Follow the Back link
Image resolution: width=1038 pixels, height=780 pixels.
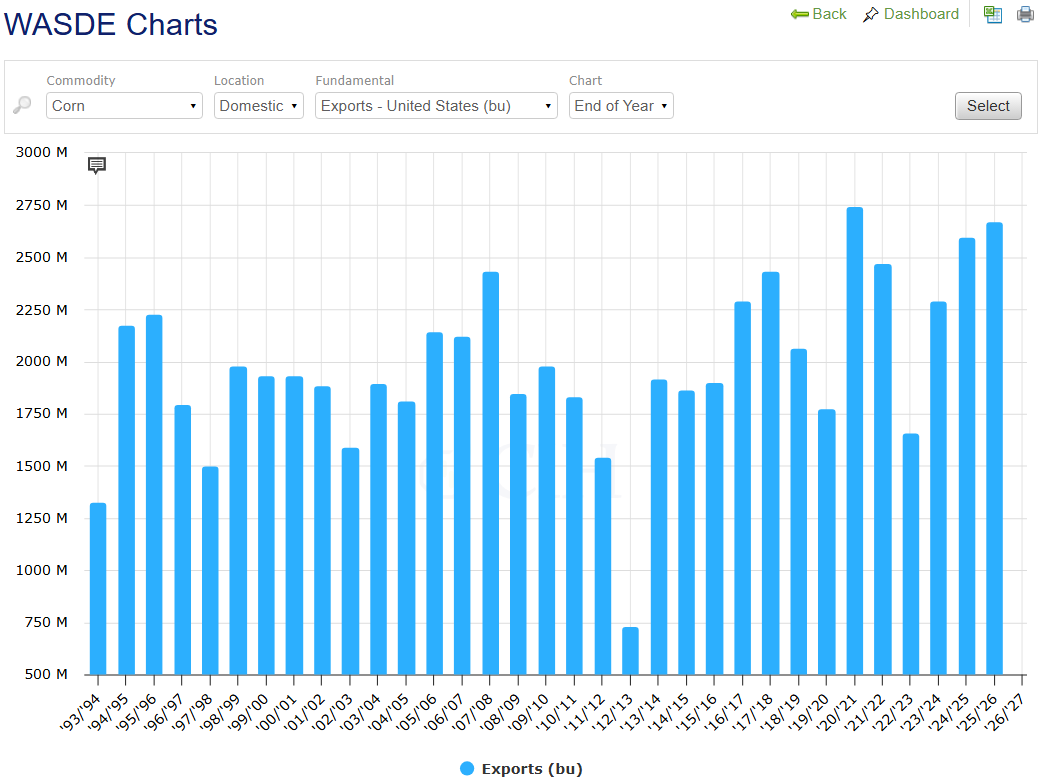pos(829,14)
